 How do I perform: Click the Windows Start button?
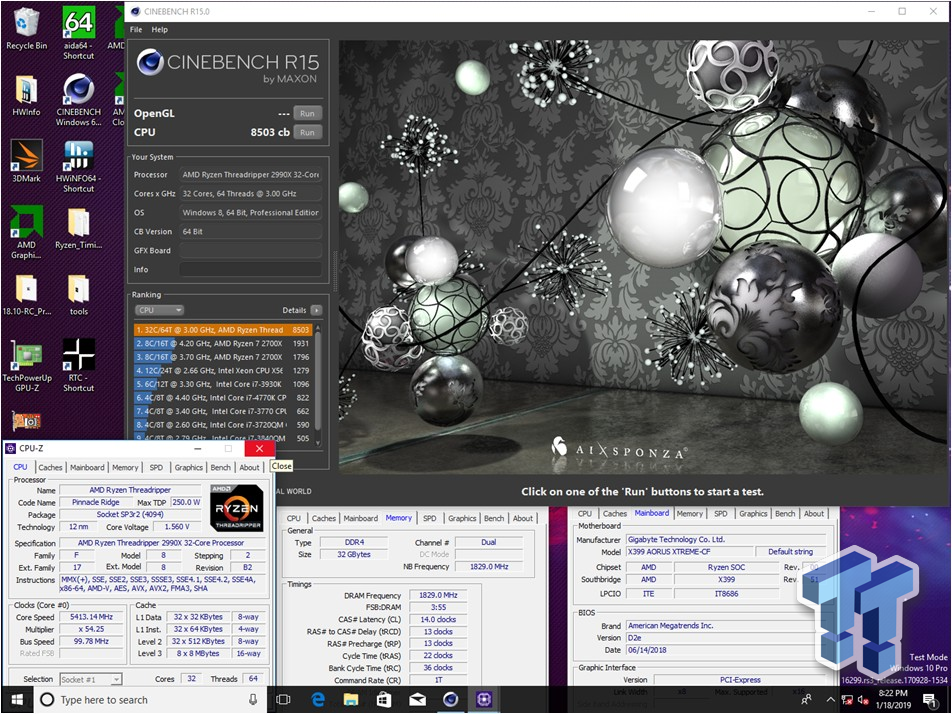pos(16,699)
